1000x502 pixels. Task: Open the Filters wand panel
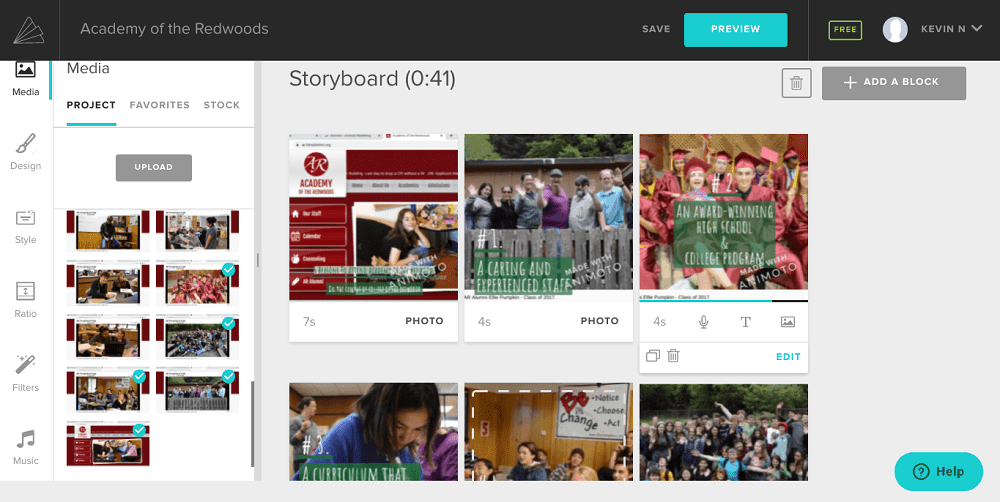point(26,374)
